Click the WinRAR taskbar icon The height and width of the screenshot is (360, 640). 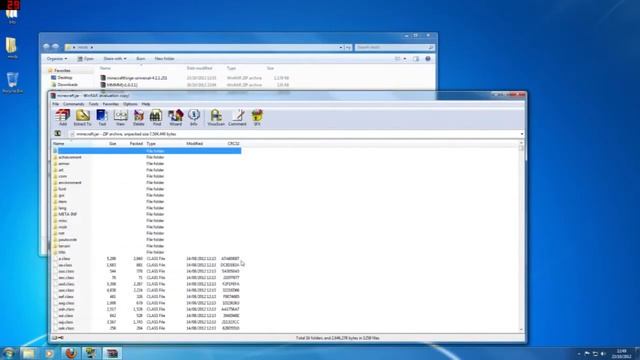(112, 353)
